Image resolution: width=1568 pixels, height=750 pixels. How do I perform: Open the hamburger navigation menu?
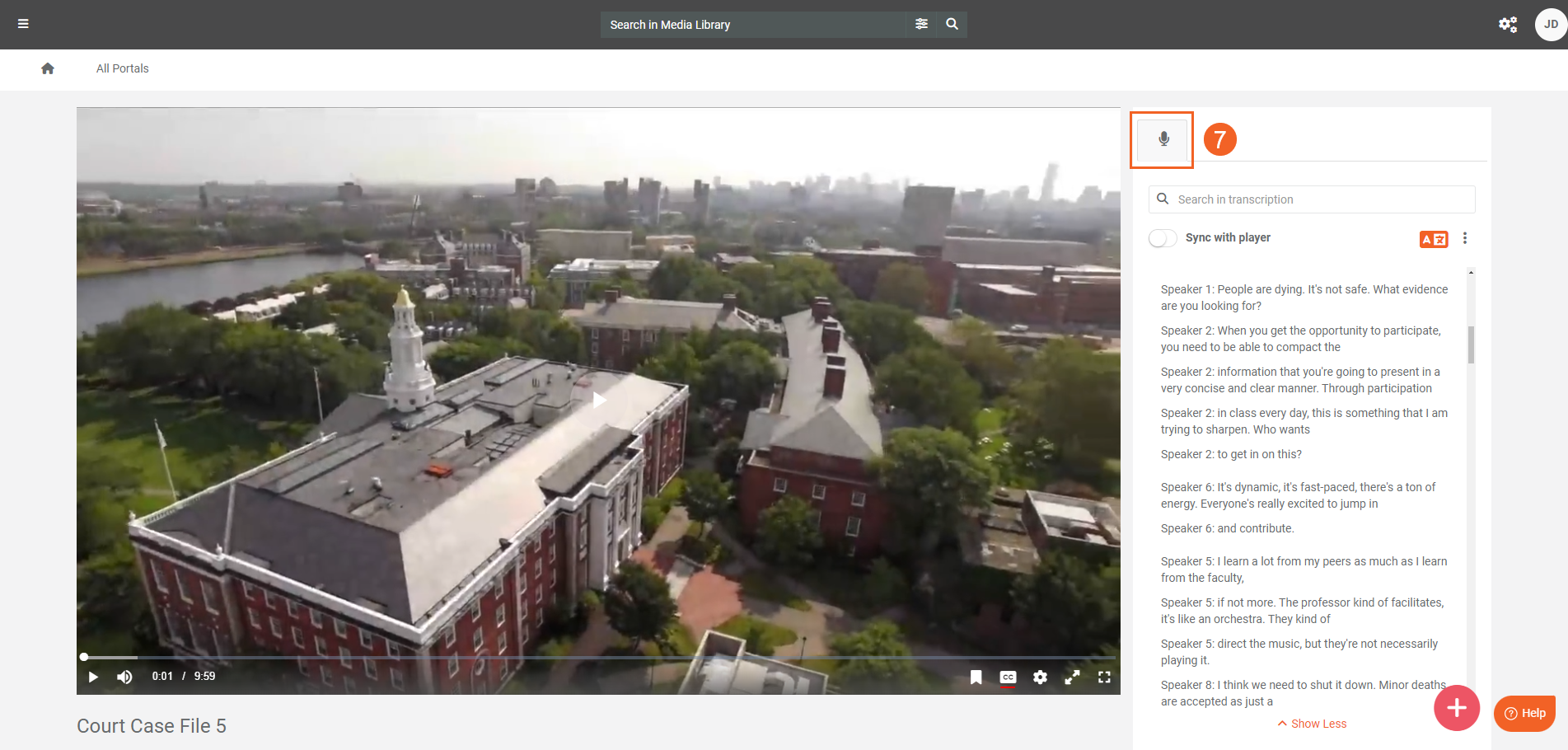[23, 24]
